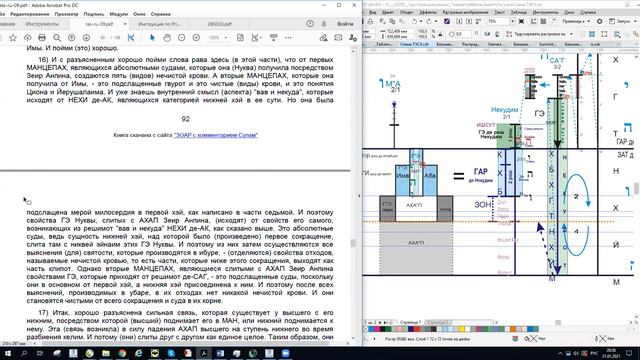Open Windows taskbar search

[24, 353]
